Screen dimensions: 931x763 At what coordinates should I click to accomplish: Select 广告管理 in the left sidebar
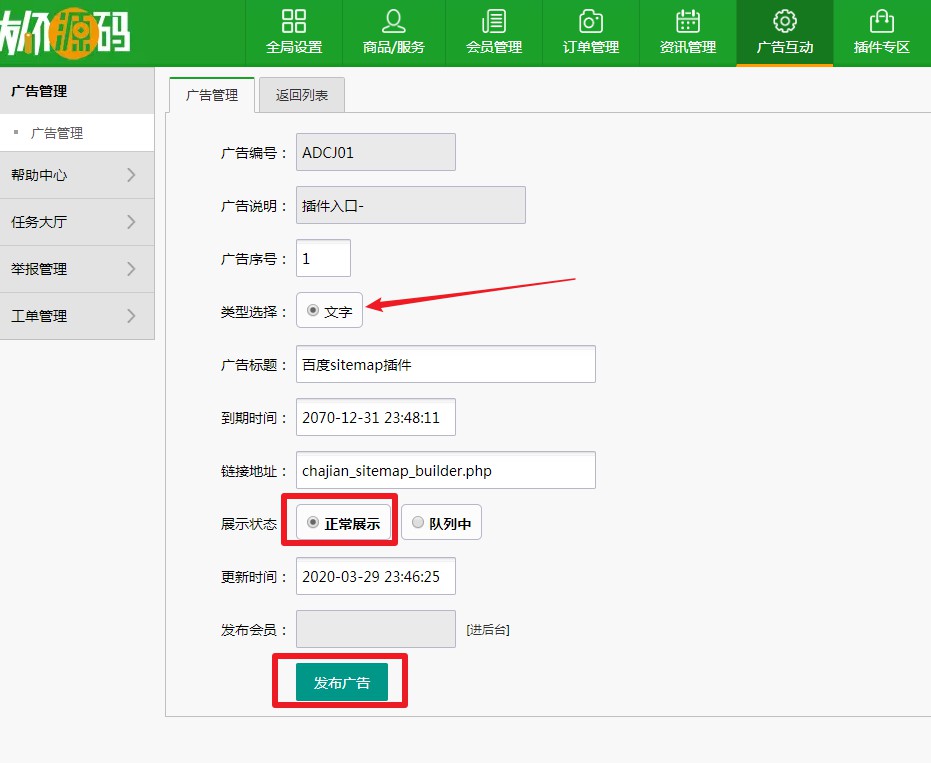[57, 133]
